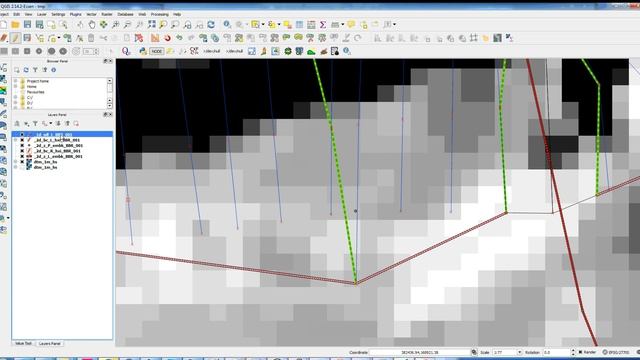Open the View menu
Viewport: 640px width, 360px height.
pos(28,14)
